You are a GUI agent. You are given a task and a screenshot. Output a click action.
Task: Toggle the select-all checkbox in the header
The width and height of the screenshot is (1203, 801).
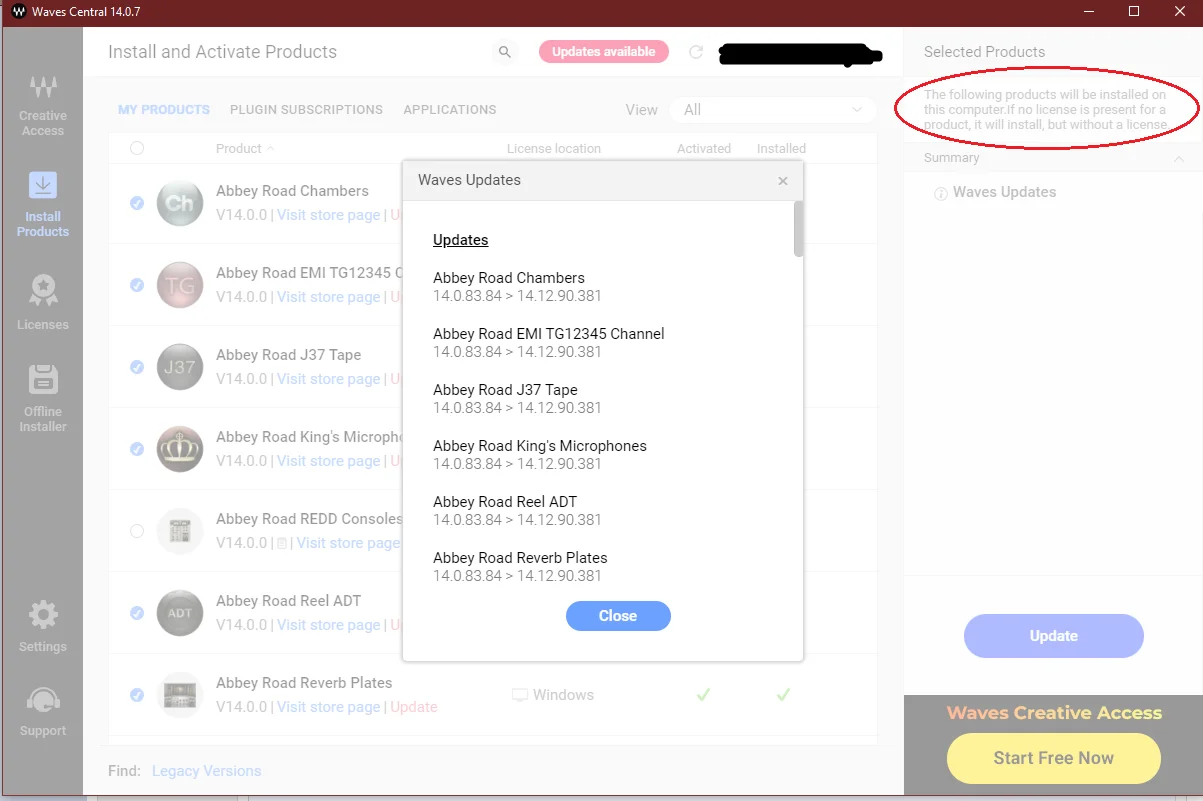tap(137, 148)
